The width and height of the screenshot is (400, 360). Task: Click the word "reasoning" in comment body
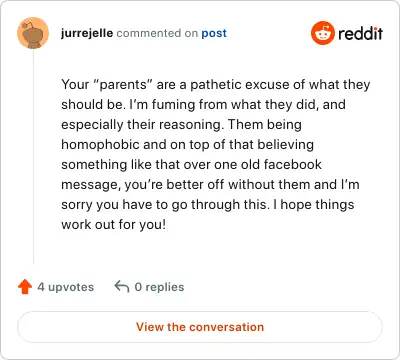tap(190, 125)
